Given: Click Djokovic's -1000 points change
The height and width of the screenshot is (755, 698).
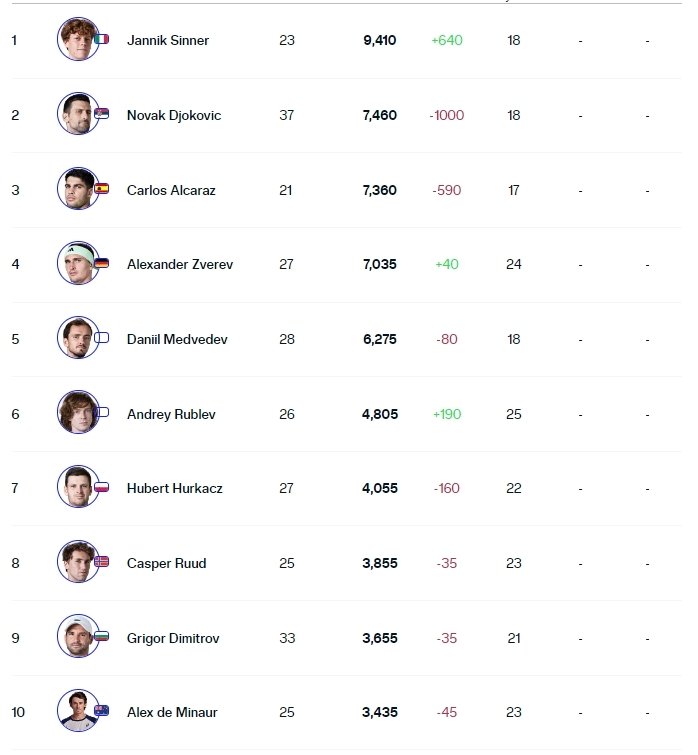Looking at the screenshot, I should [446, 115].
